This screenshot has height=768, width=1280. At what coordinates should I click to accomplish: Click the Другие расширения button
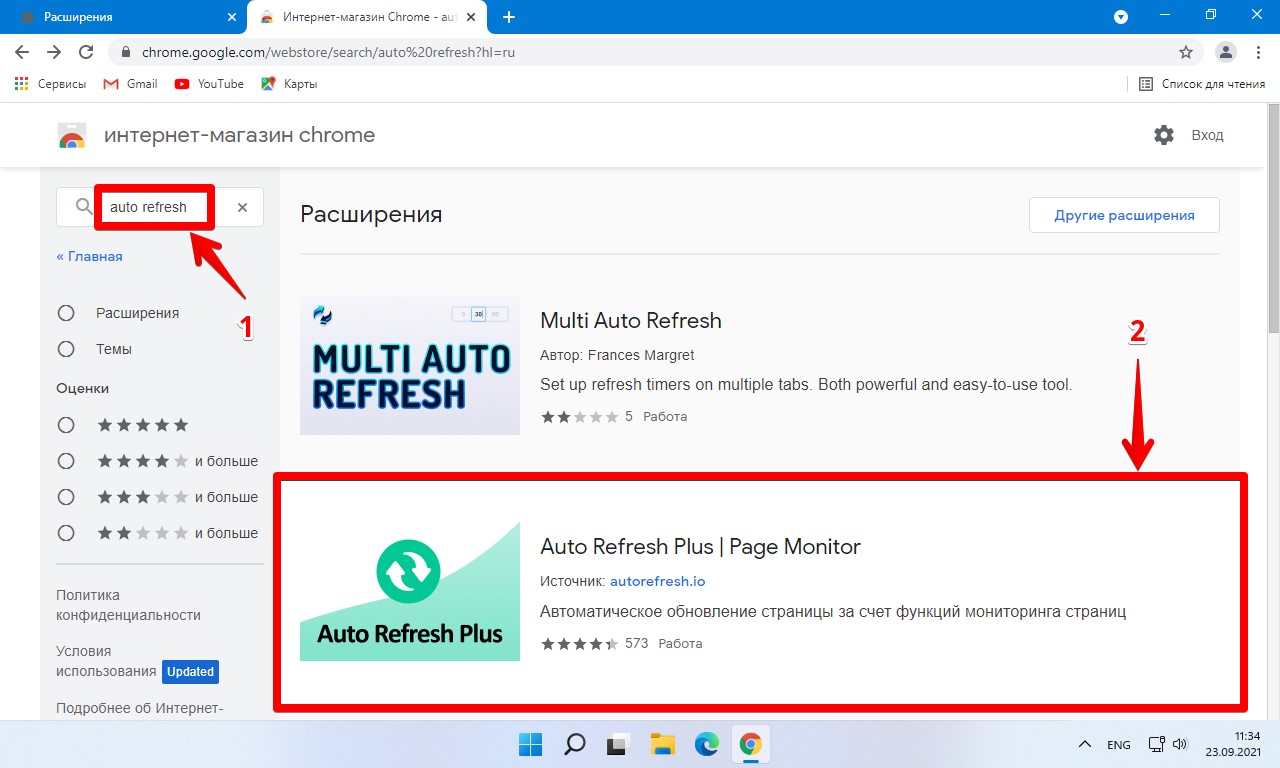pyautogui.click(x=1124, y=215)
